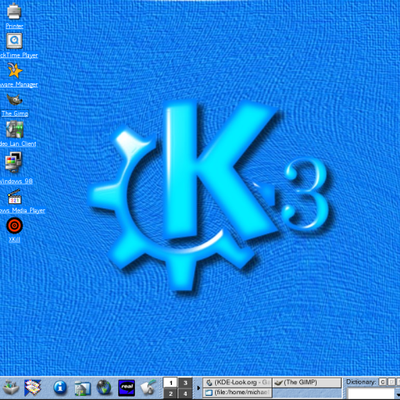Launch the XKill target icon

[x=14, y=226]
